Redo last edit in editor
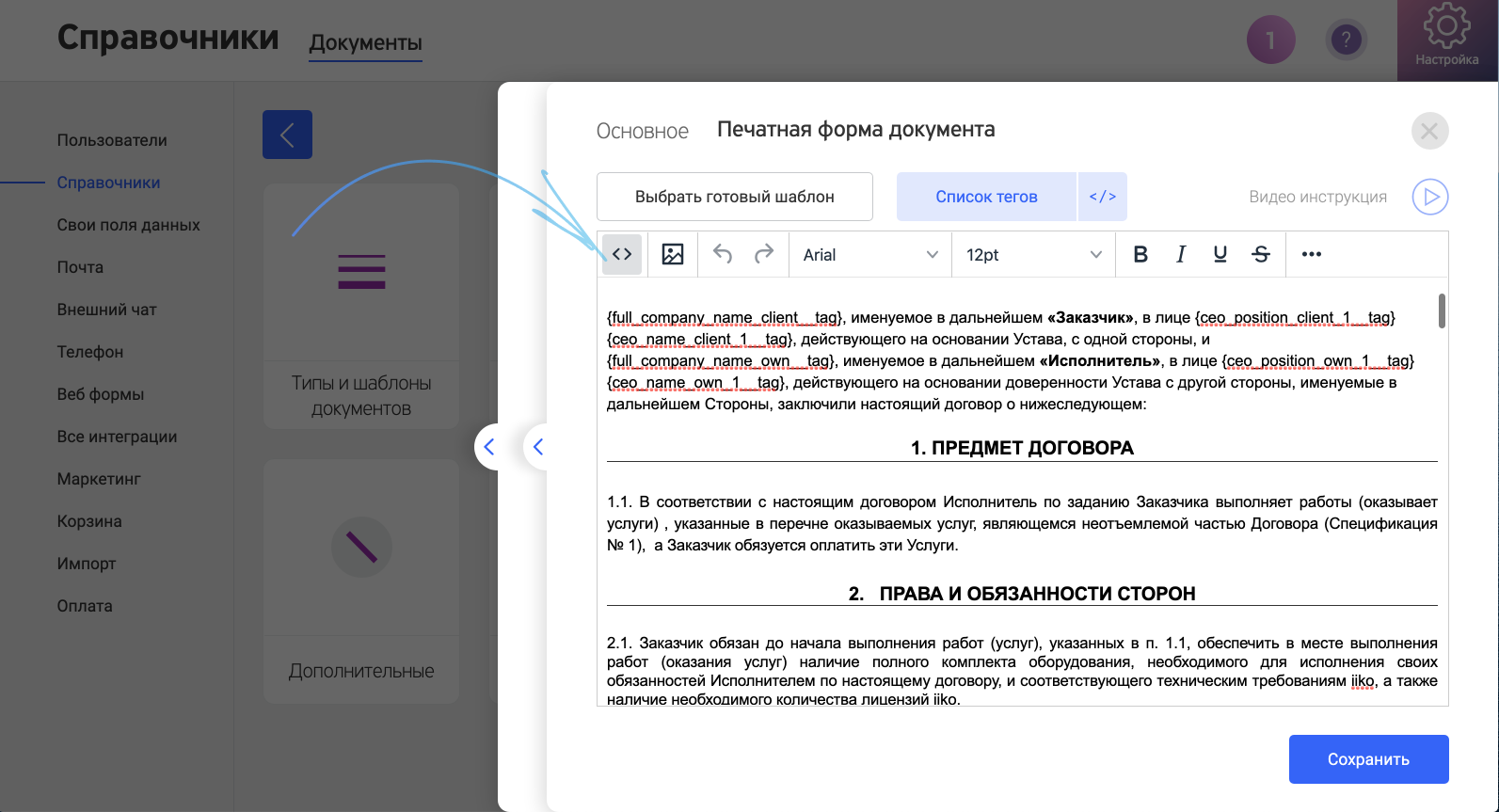This screenshot has width=1499, height=812. coord(764,254)
